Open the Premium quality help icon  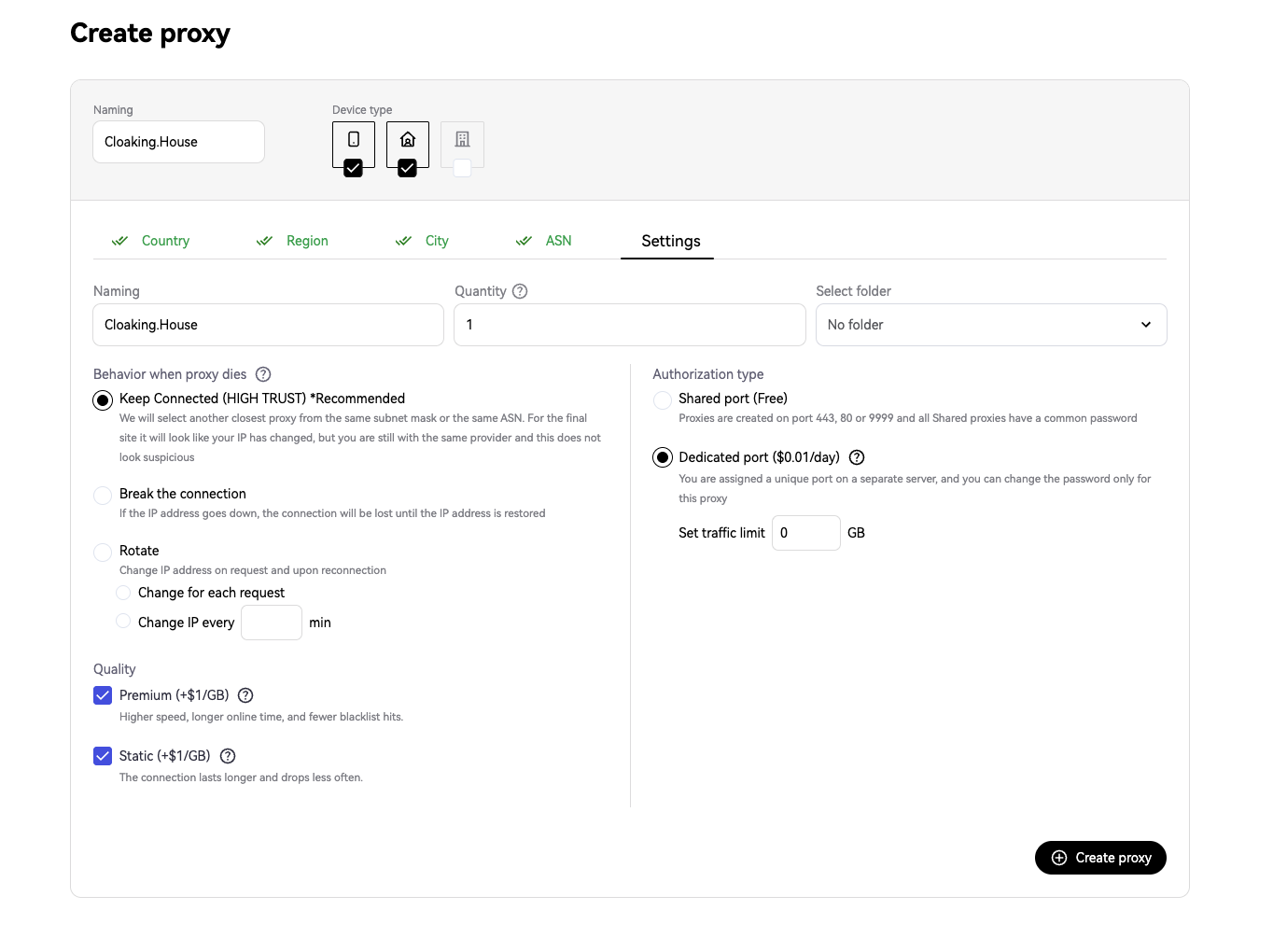click(245, 695)
